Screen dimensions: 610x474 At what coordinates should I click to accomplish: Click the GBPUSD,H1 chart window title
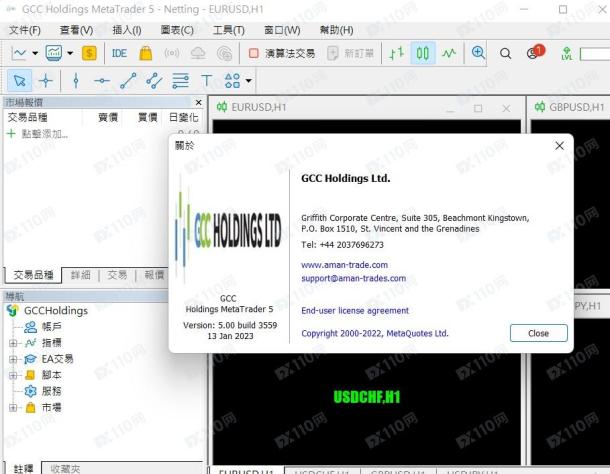[577, 107]
